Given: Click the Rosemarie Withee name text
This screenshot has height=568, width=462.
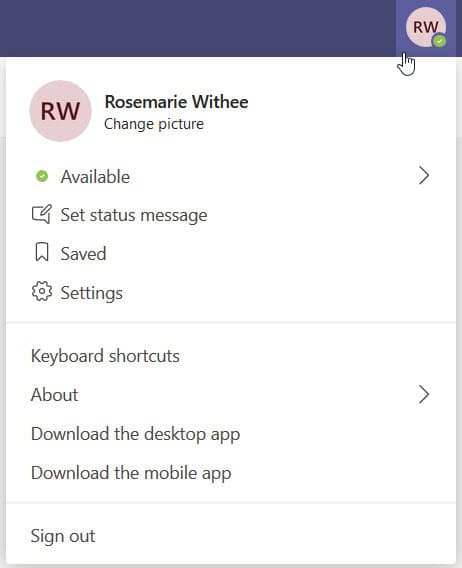Looking at the screenshot, I should coord(176,102).
